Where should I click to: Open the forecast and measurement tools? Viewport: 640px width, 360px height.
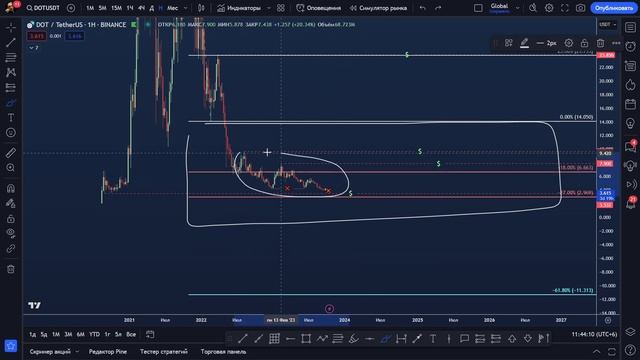point(11,87)
